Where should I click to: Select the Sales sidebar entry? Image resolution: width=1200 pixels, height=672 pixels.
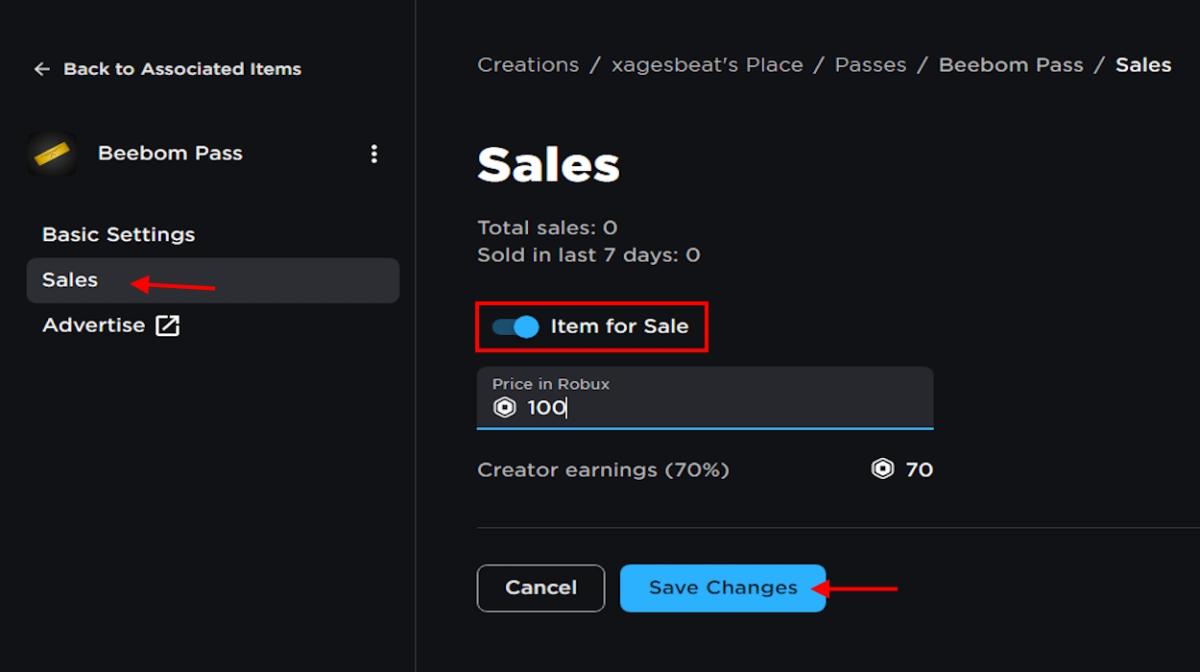pos(68,280)
